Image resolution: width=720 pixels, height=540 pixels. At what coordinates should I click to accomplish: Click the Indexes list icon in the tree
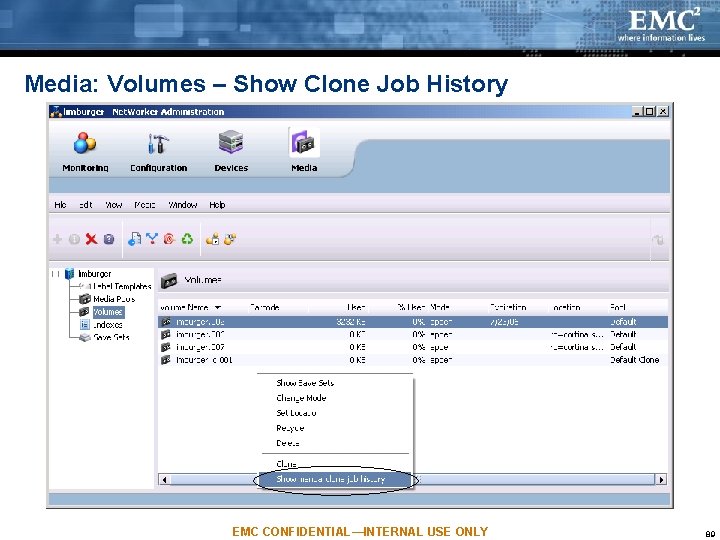pyautogui.click(x=84, y=325)
